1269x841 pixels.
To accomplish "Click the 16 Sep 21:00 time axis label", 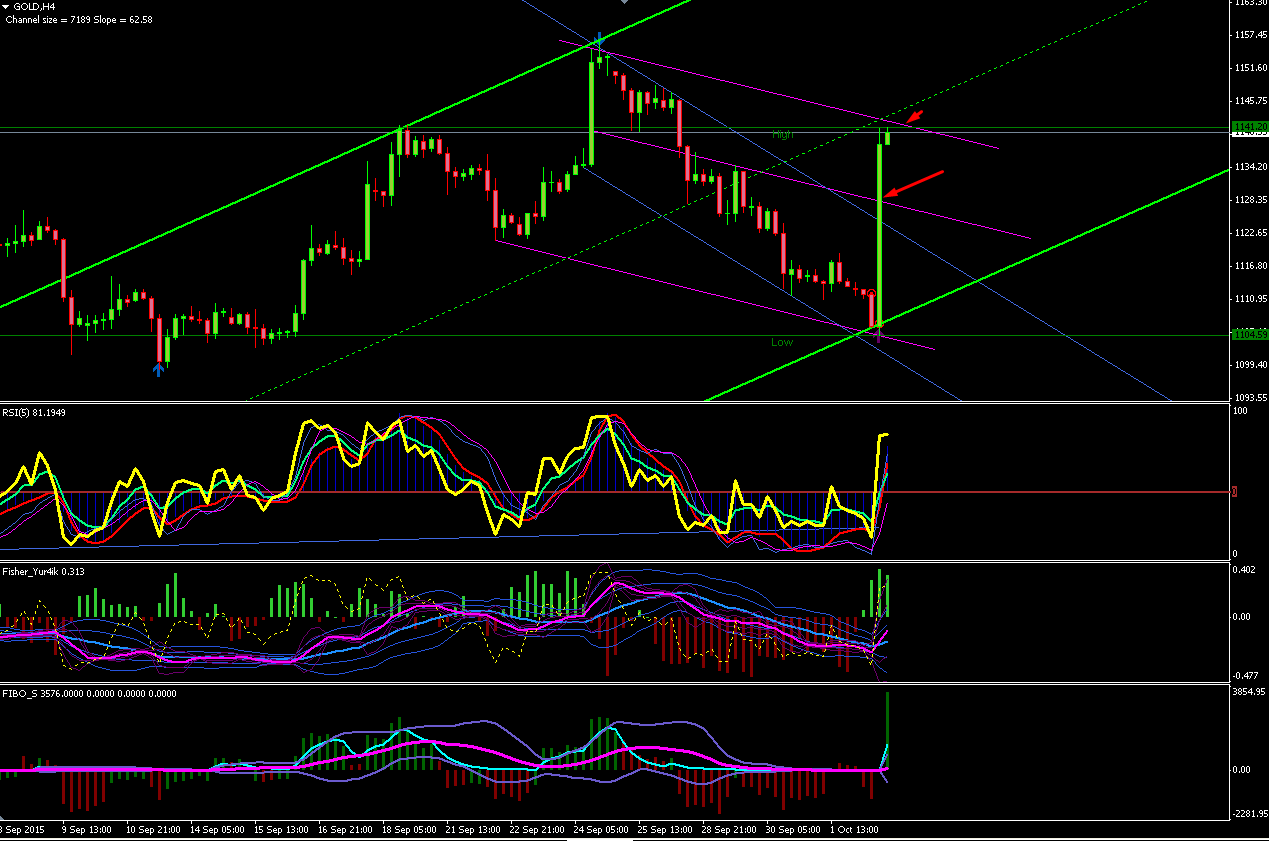I will [343, 830].
